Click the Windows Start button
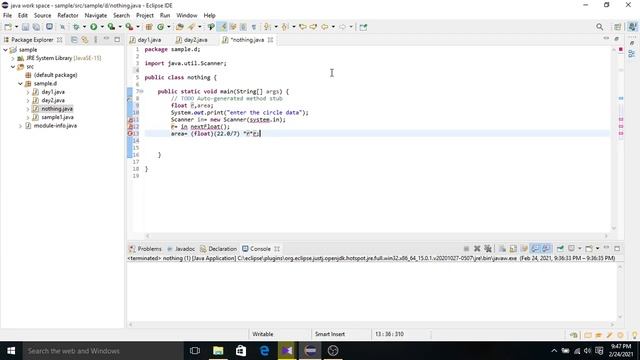The image size is (640, 360). tap(11, 351)
